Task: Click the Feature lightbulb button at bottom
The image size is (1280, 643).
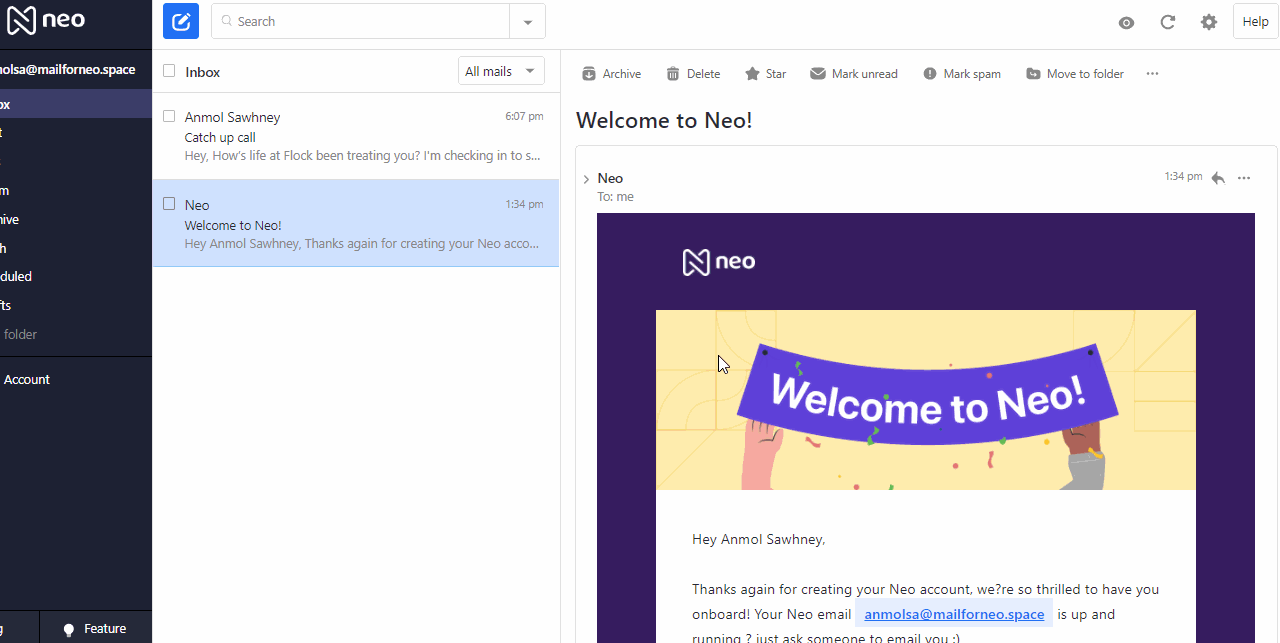Action: (x=96, y=629)
